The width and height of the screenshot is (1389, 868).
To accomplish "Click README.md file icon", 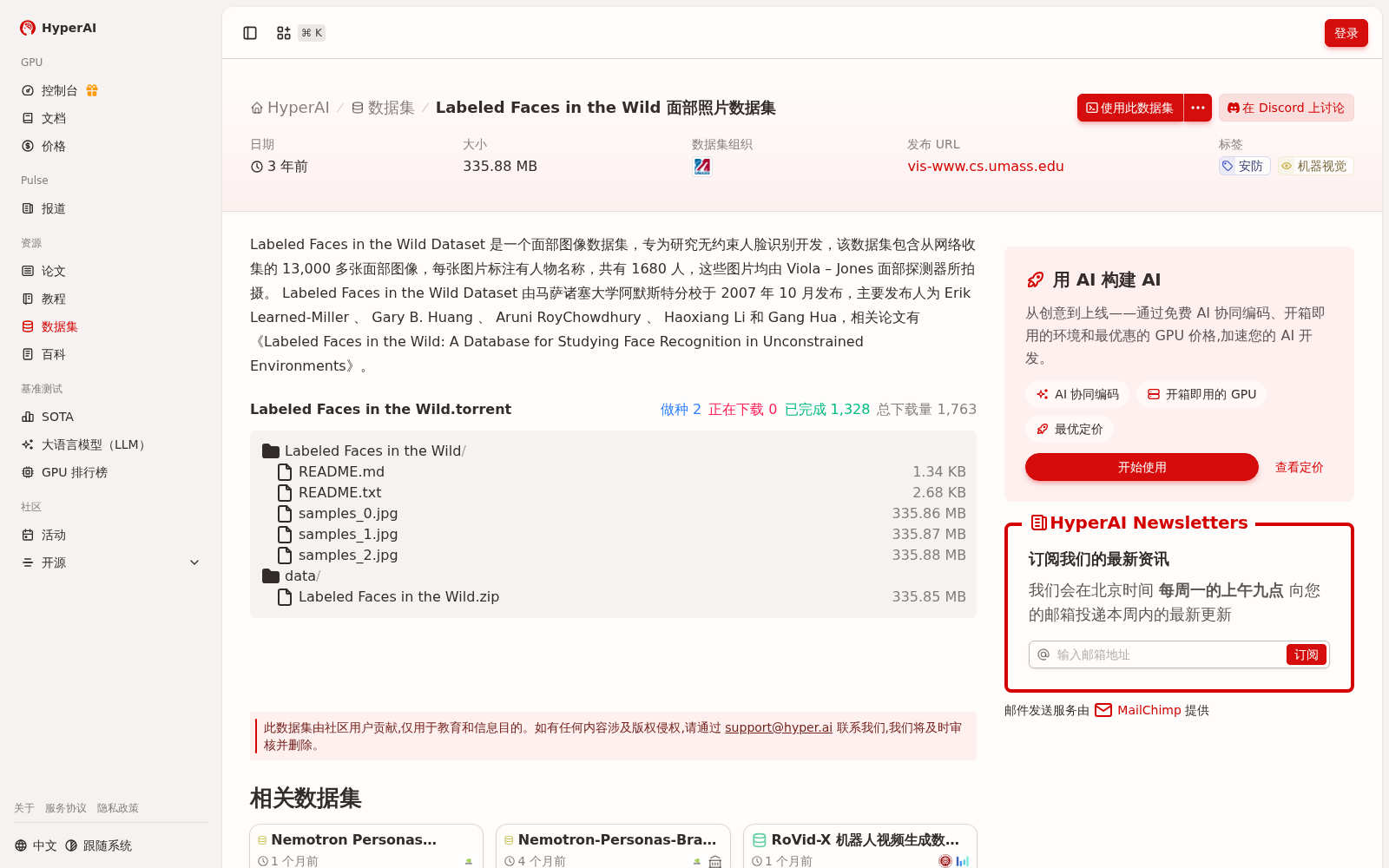I will (284, 471).
